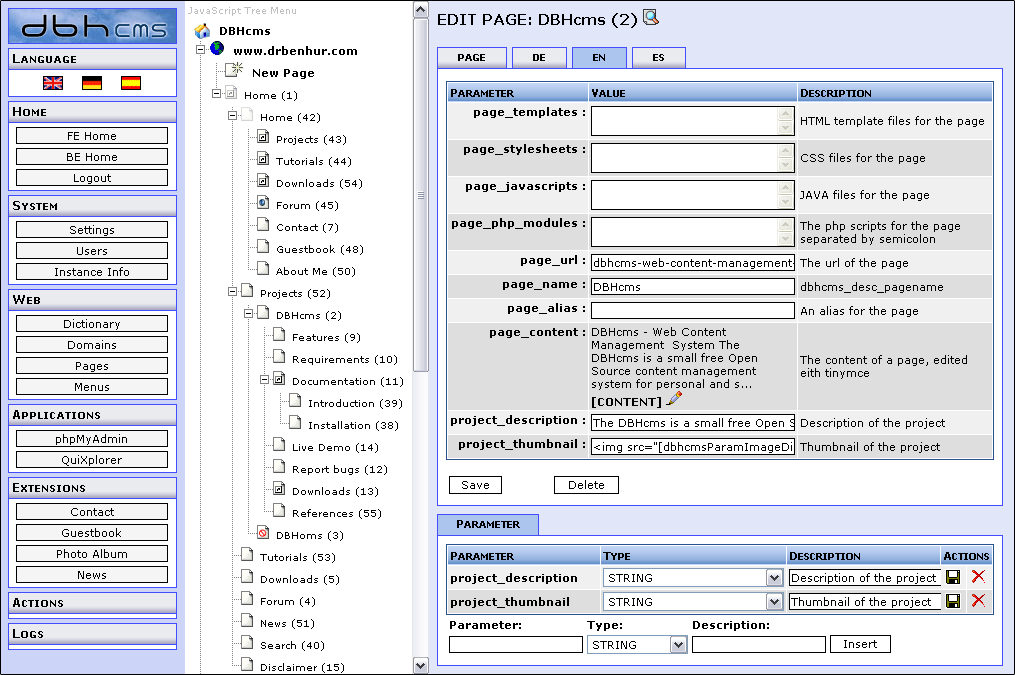
Task: Select the English flag language icon
Action: pyautogui.click(x=53, y=83)
